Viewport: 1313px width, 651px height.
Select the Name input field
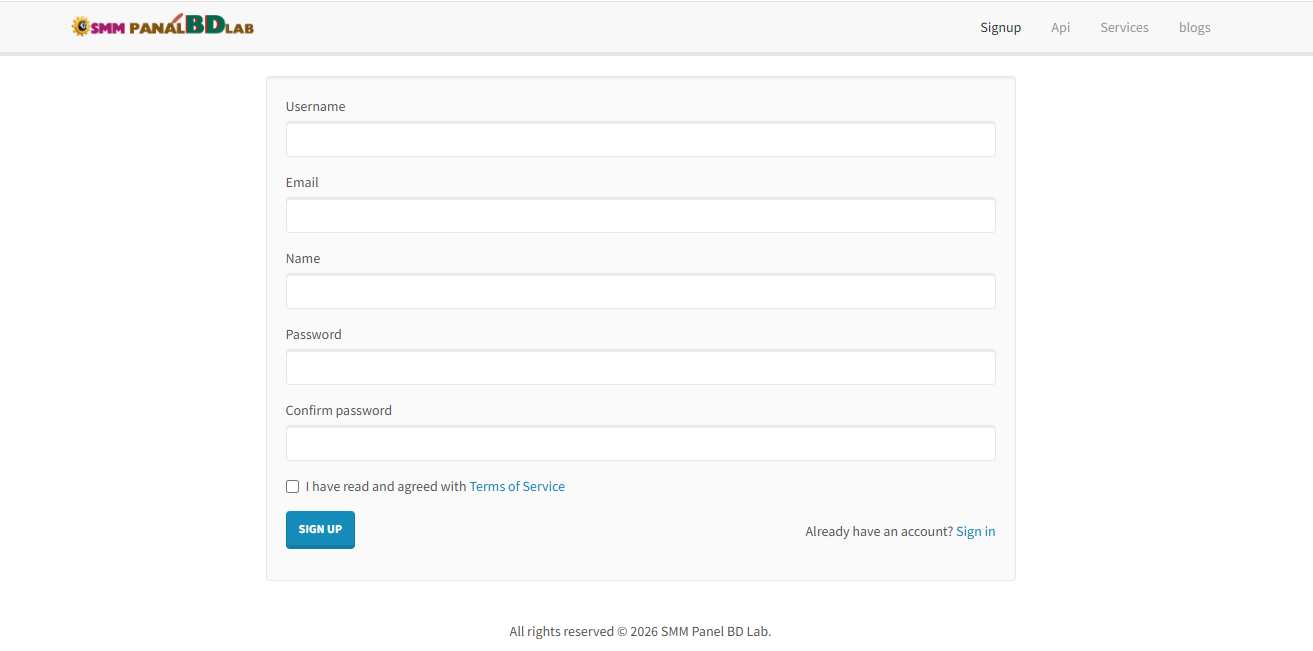640,292
